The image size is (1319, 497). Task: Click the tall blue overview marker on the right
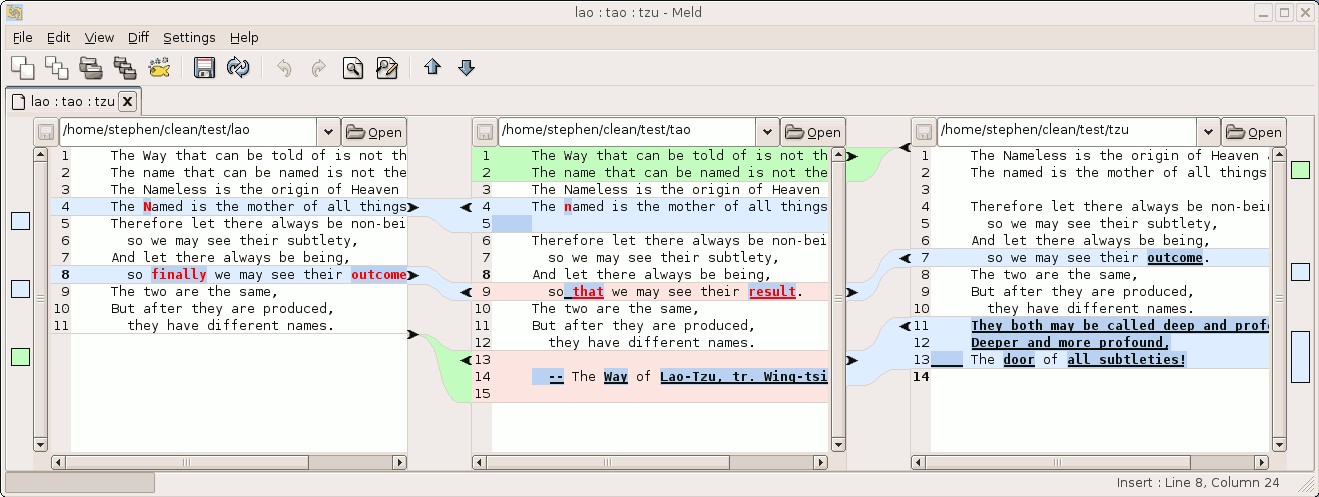1300,357
